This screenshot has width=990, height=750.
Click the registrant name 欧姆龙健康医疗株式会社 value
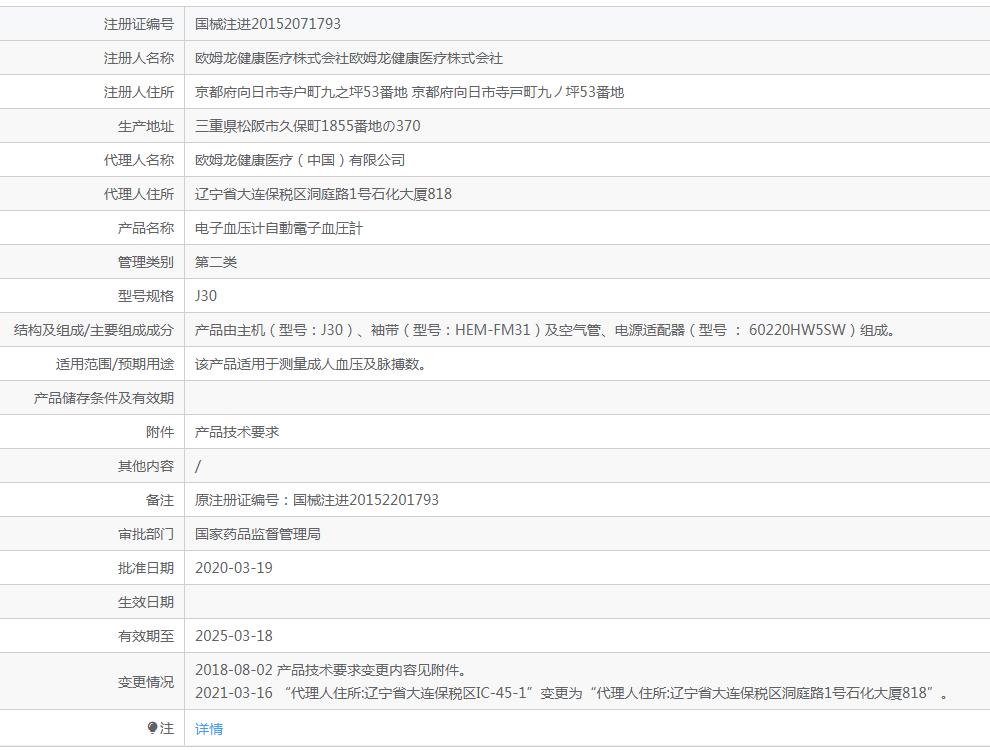pos(349,58)
